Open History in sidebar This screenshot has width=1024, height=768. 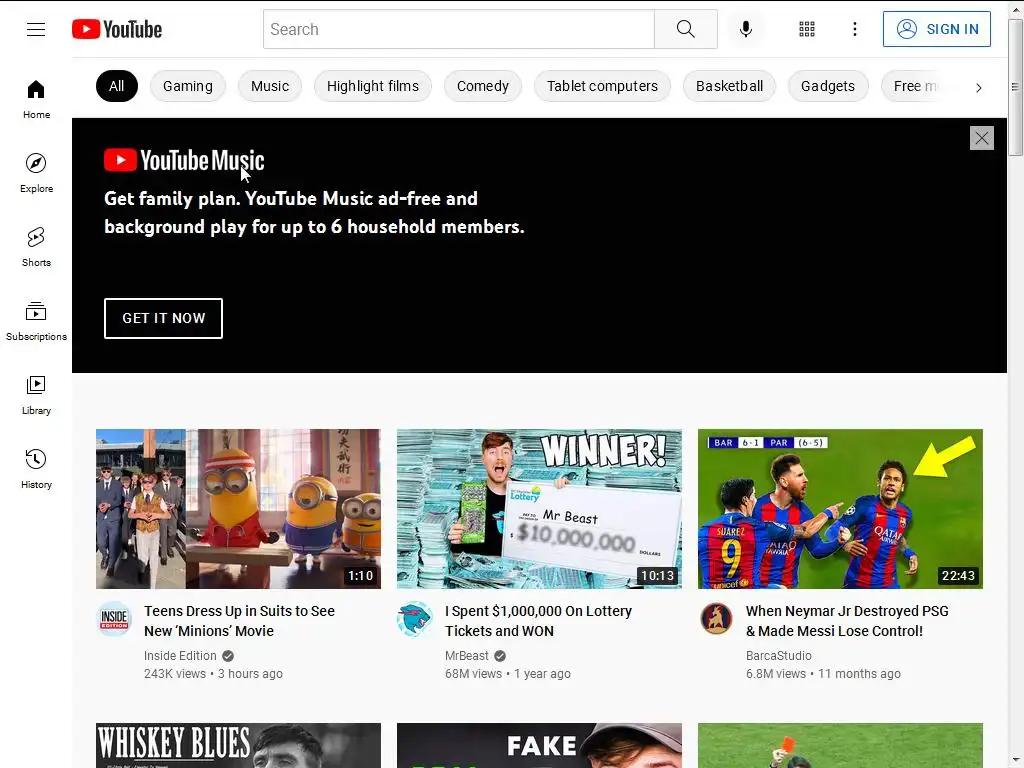[x=36, y=469]
